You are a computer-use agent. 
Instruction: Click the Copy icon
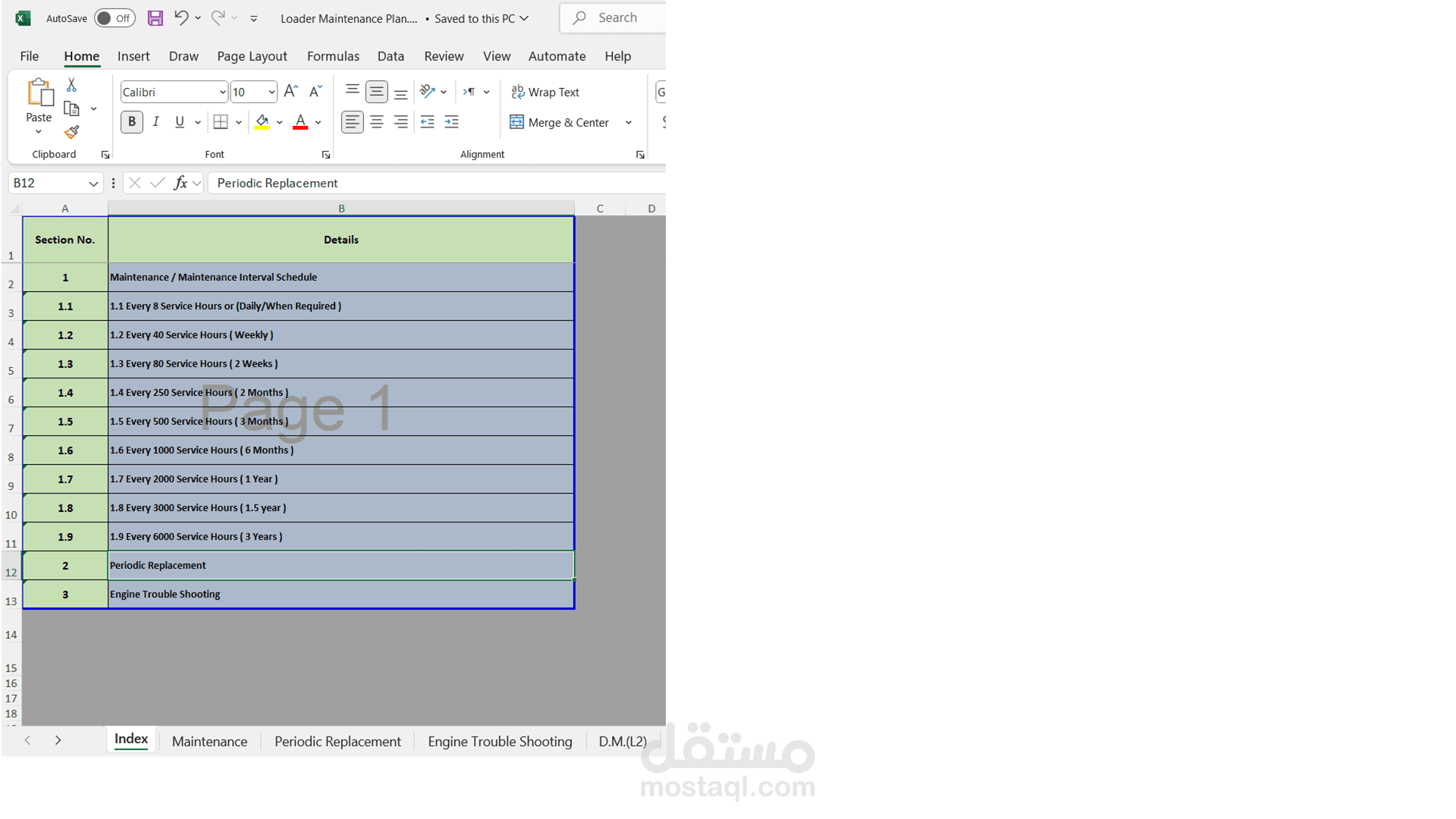pos(71,108)
